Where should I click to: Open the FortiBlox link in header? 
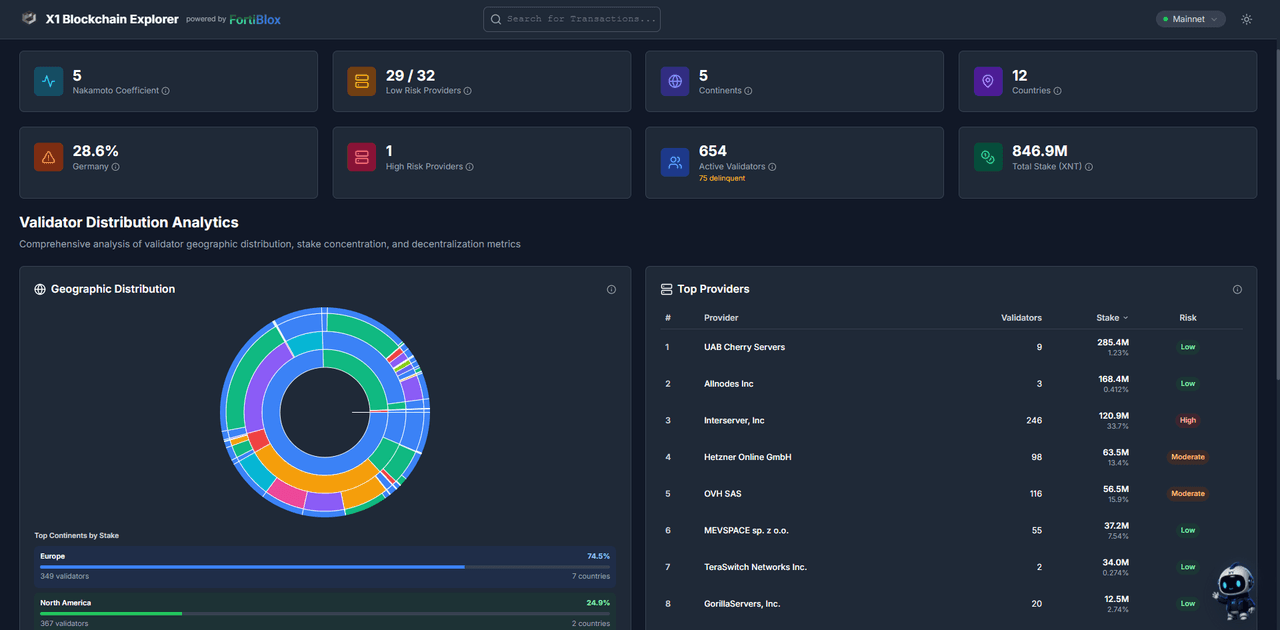[x=255, y=19]
